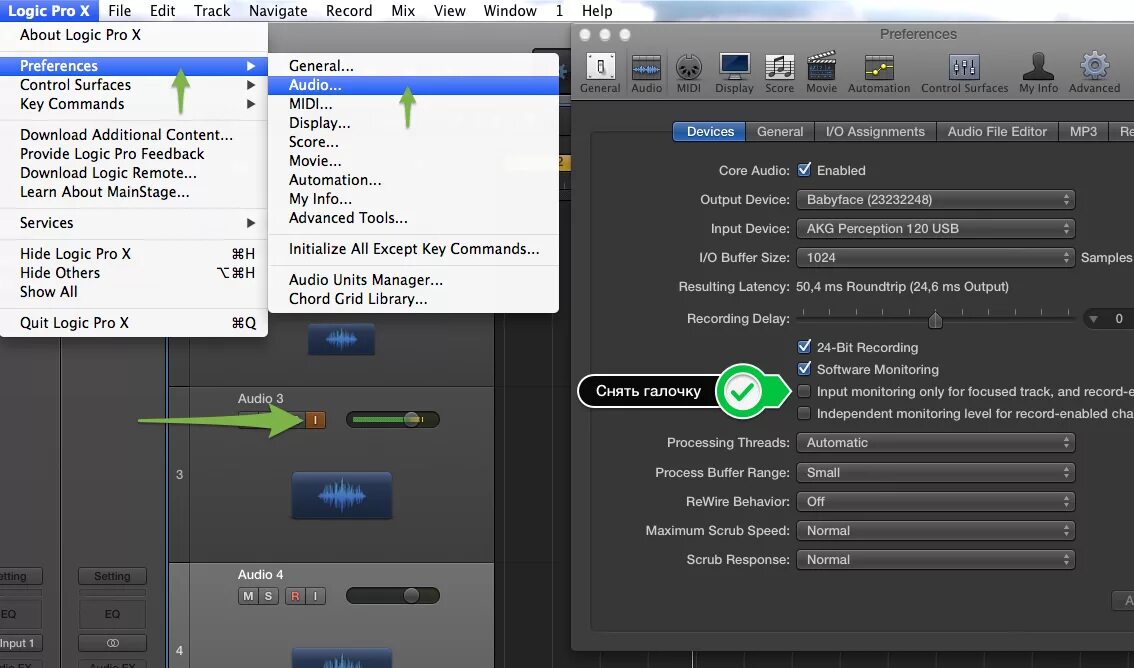Open Process Buffer Range dropdown
Screen dimensions: 1134x668
coord(936,472)
